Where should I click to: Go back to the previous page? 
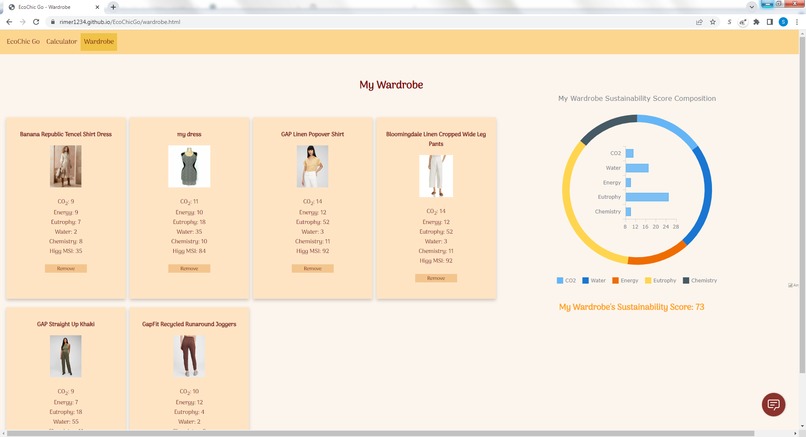(9, 22)
